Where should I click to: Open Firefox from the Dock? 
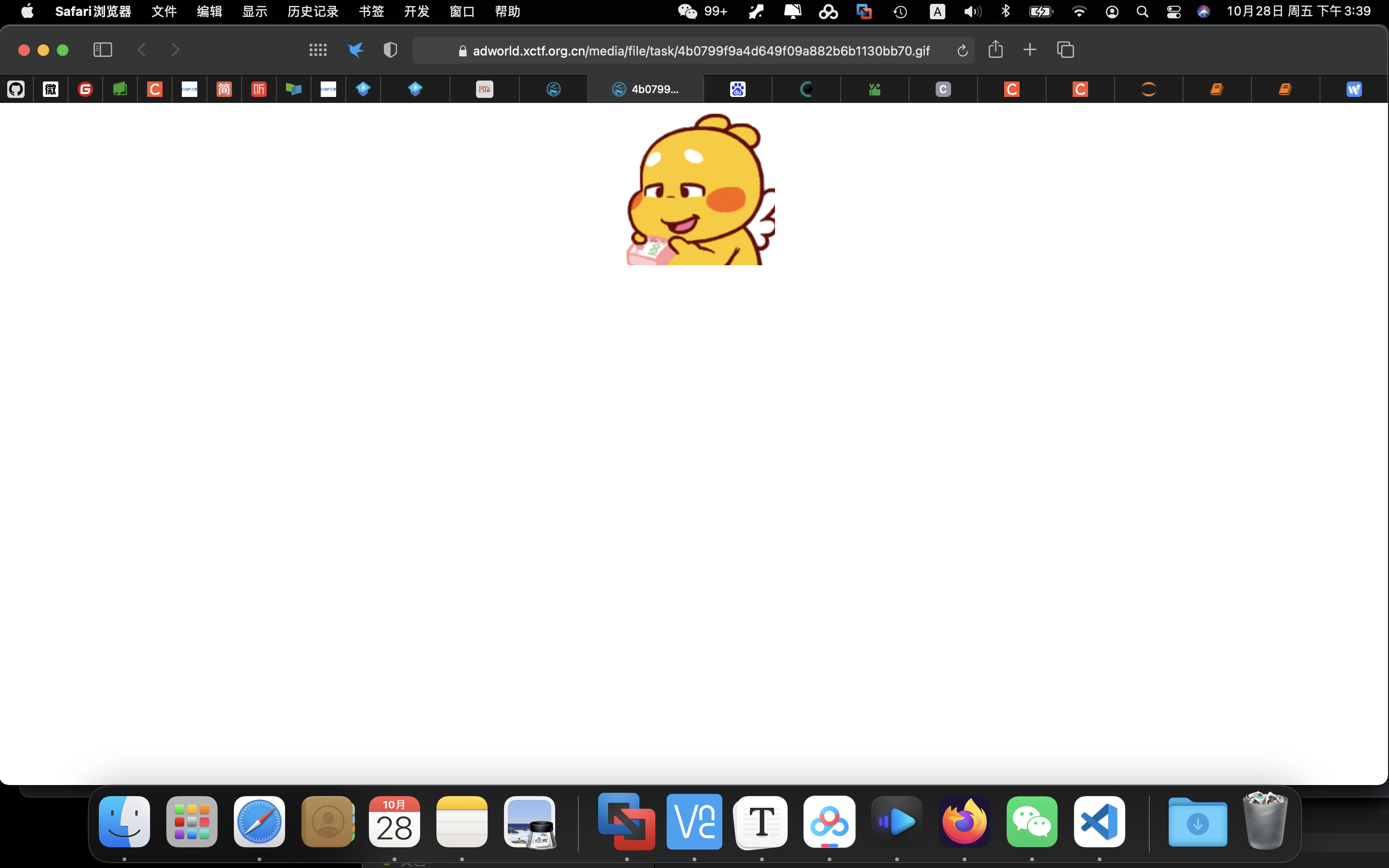click(964, 822)
